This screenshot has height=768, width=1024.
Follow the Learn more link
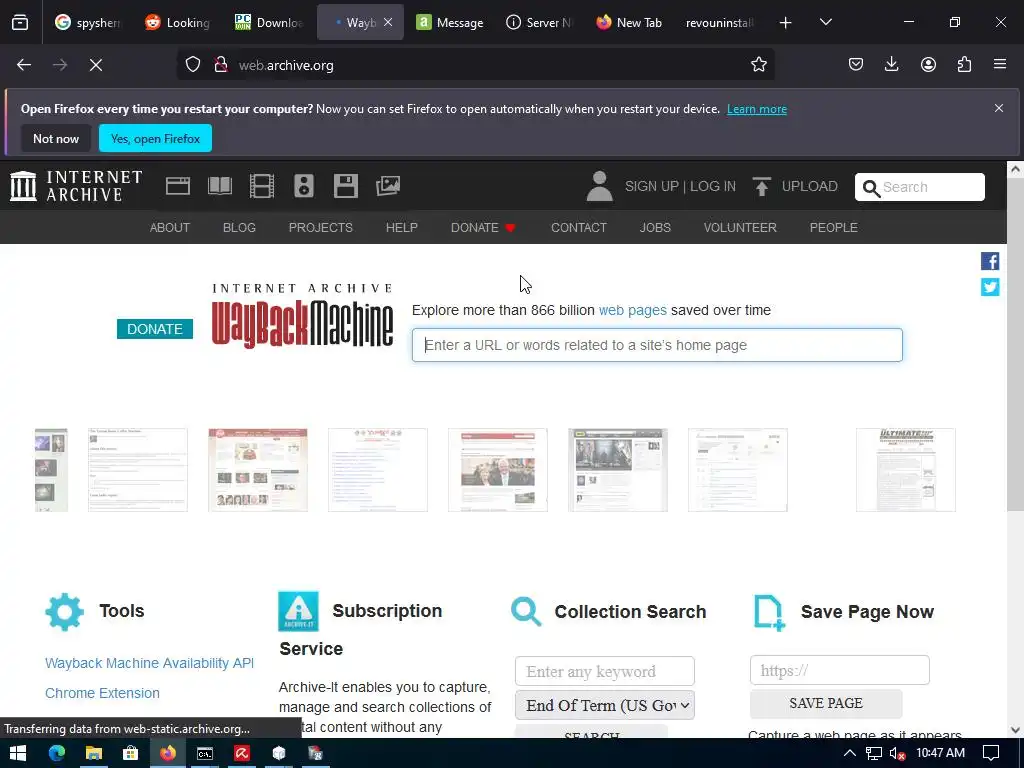point(757,109)
